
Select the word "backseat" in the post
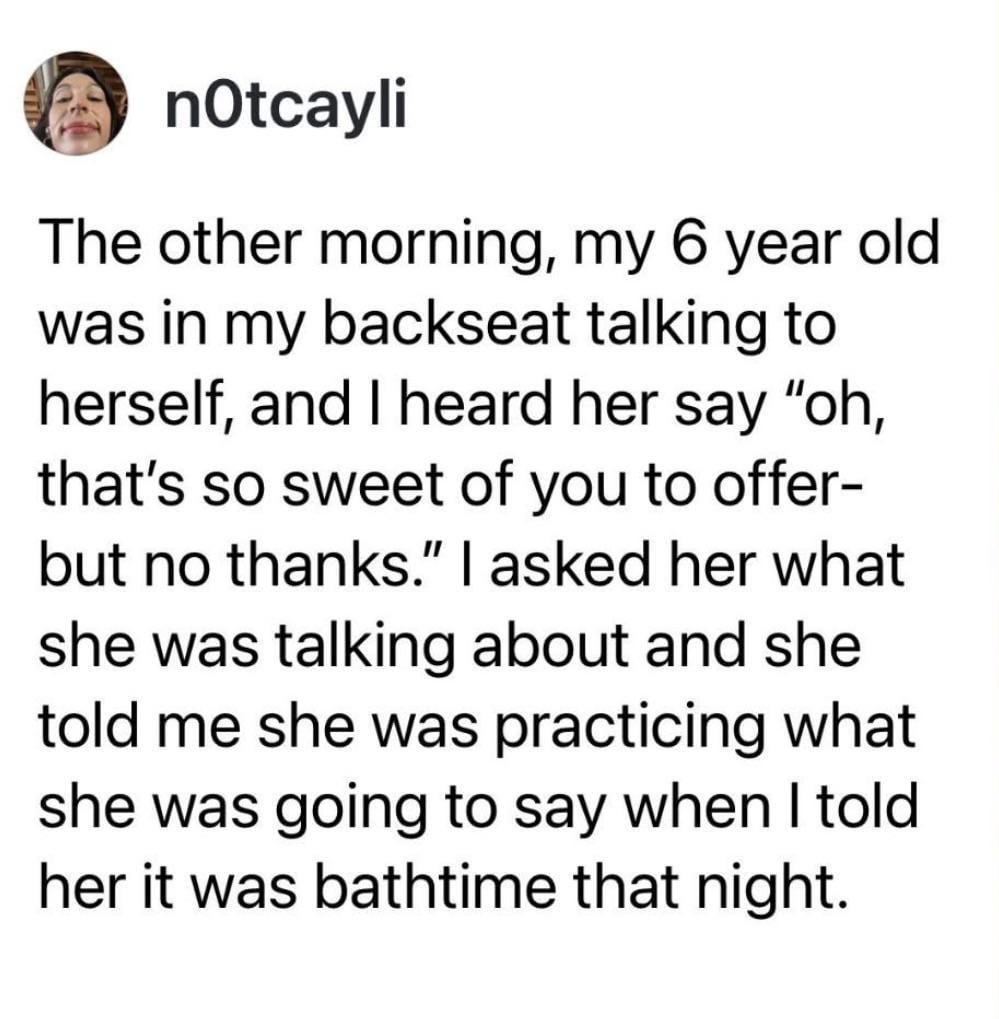466,329
